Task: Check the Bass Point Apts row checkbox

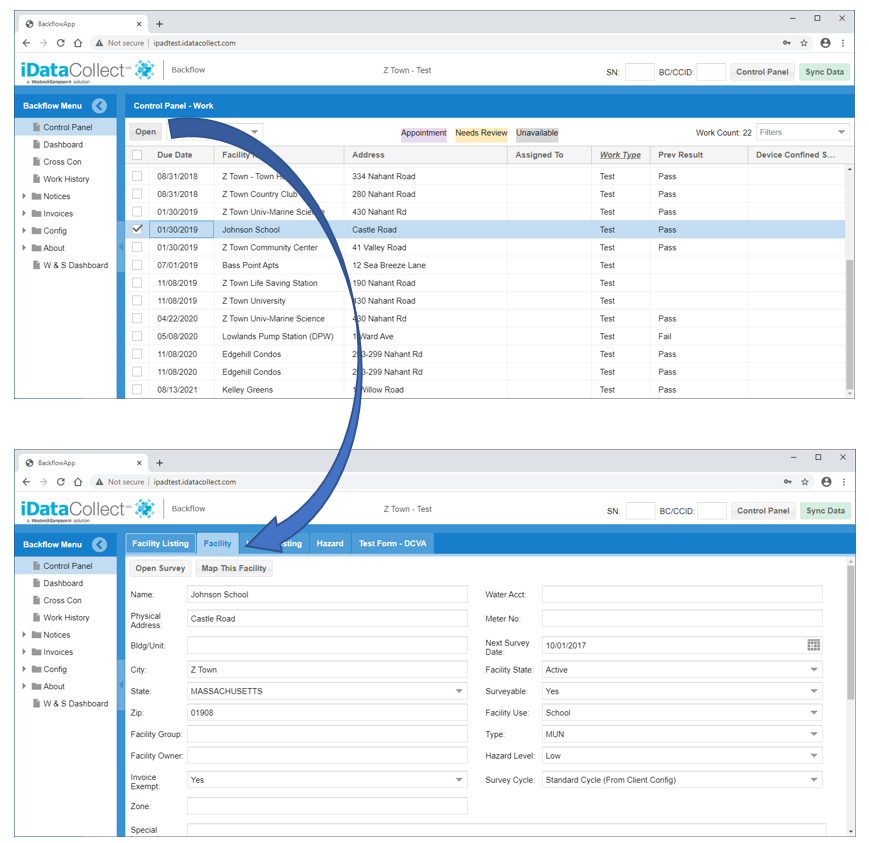Action: click(x=137, y=265)
